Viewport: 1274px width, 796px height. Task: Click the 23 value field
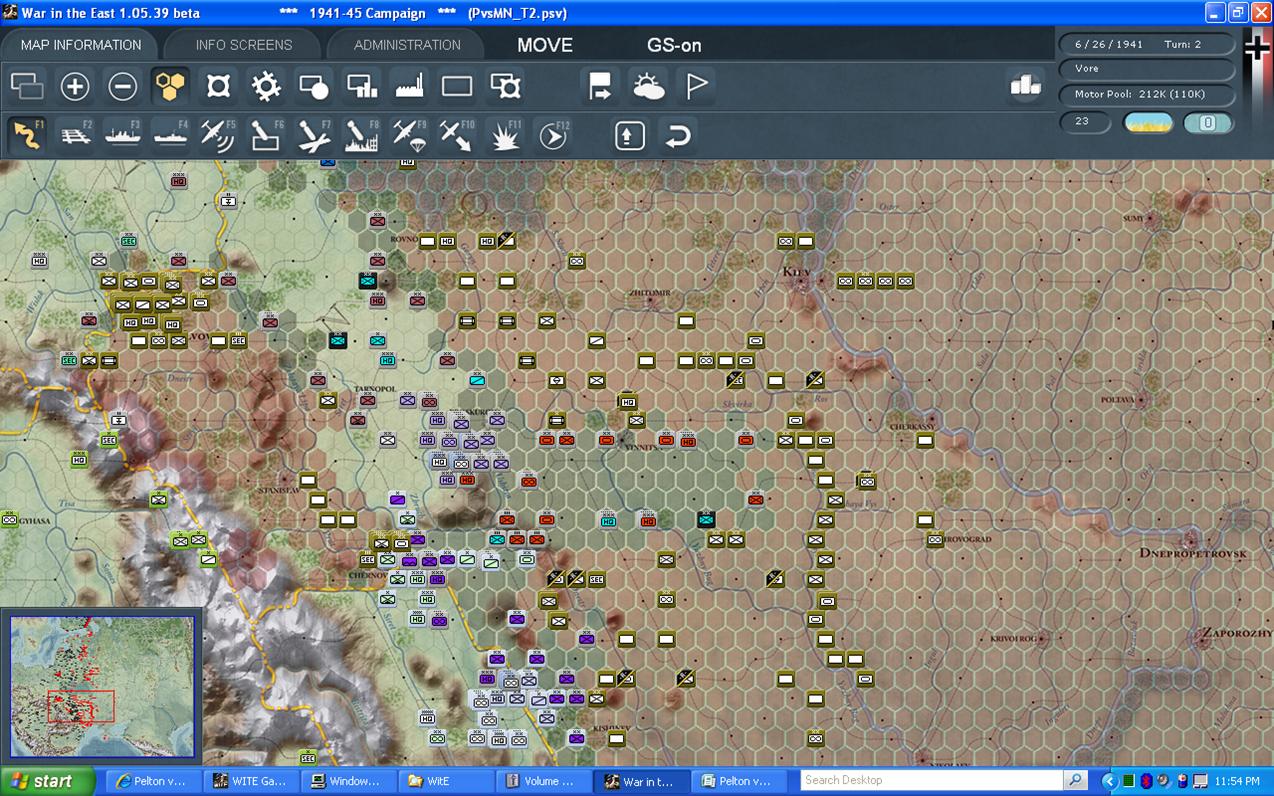(1085, 122)
